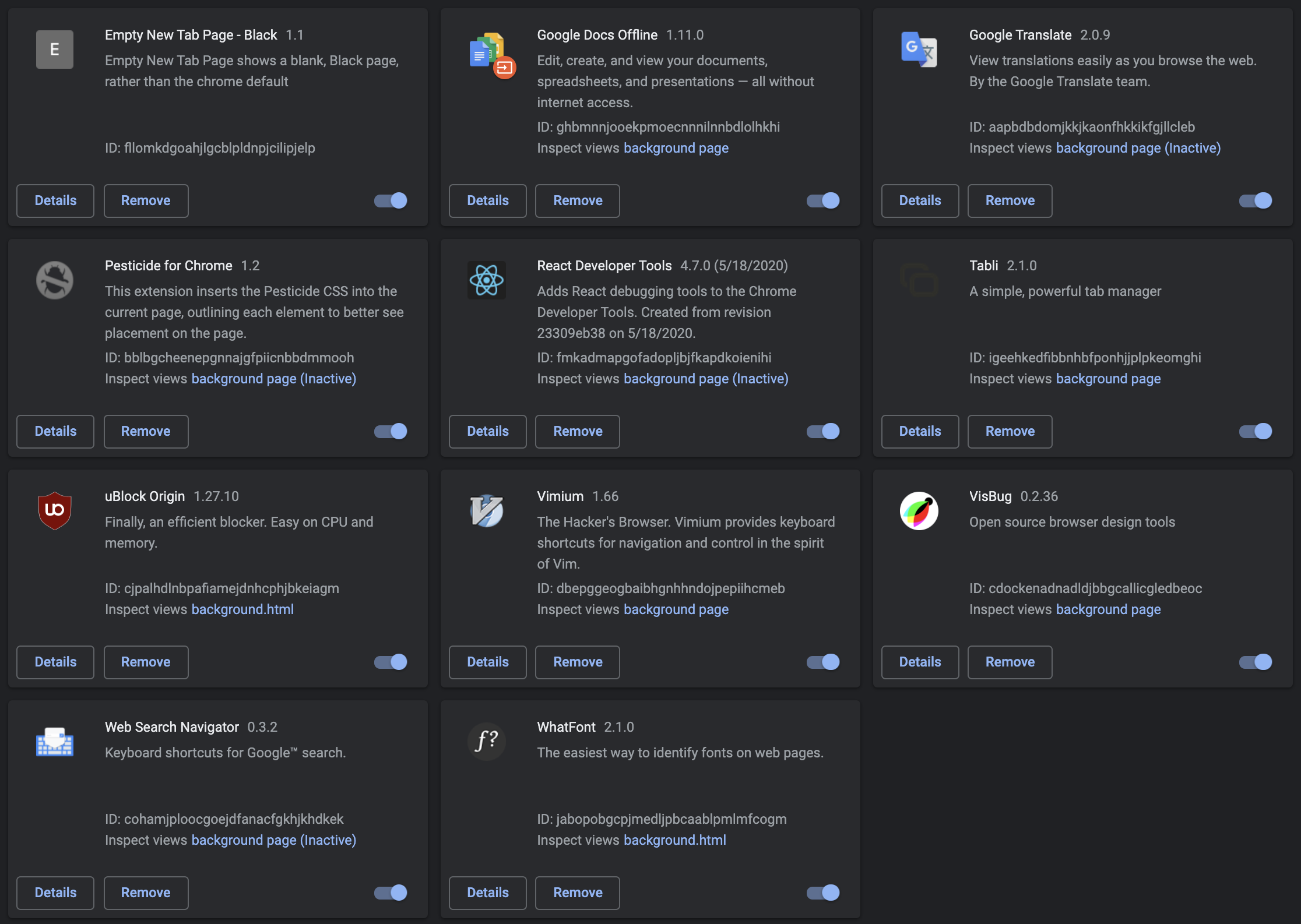Click the WhatFont f? icon
1301x924 pixels.
click(487, 742)
